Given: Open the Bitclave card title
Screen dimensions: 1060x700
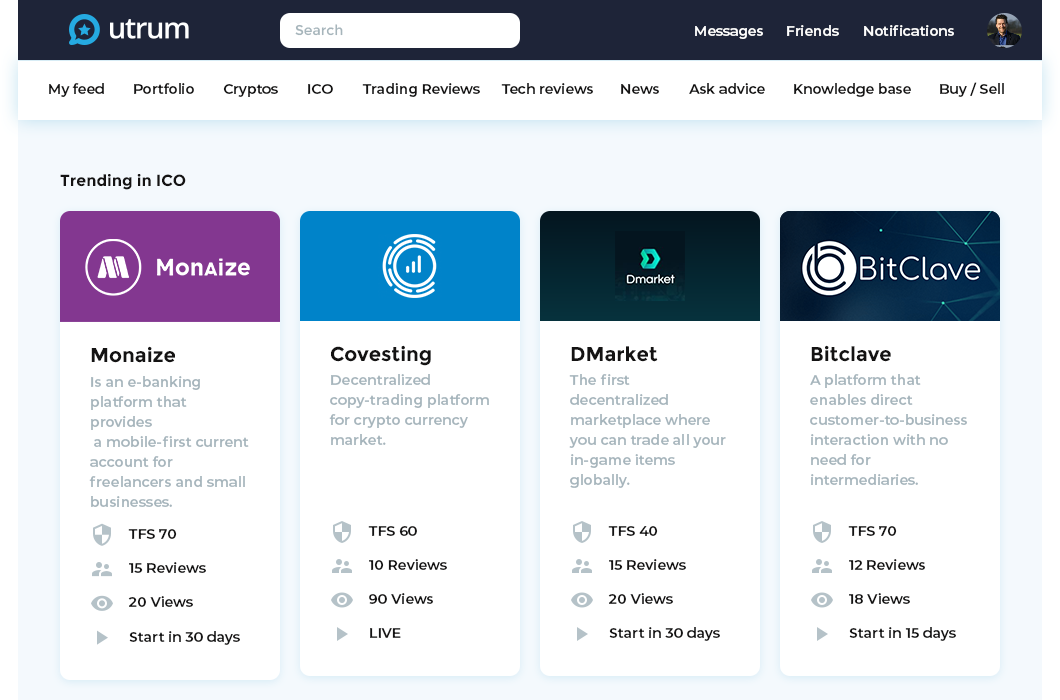Looking at the screenshot, I should tap(850, 354).
